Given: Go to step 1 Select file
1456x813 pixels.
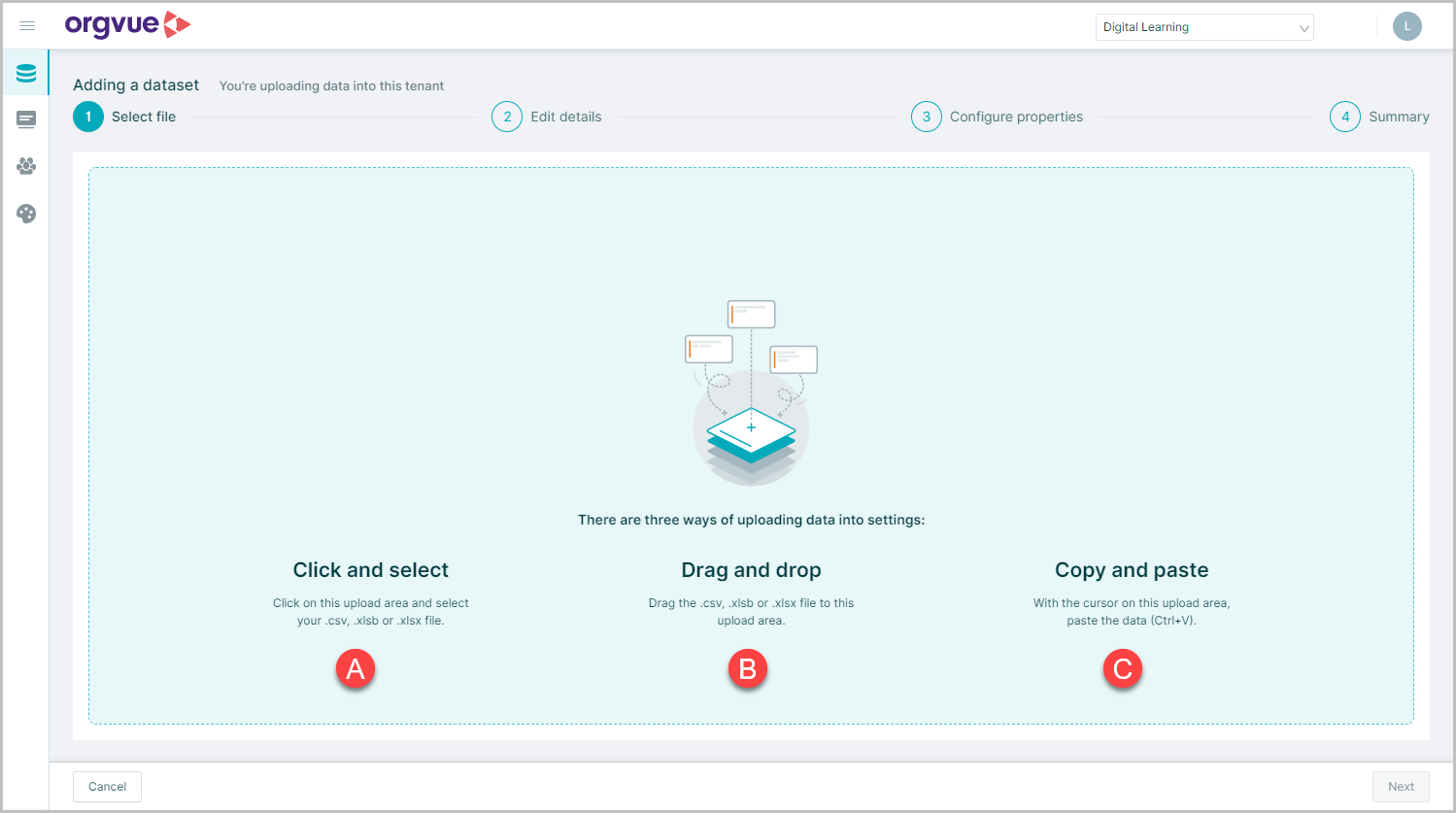Looking at the screenshot, I should point(124,117).
